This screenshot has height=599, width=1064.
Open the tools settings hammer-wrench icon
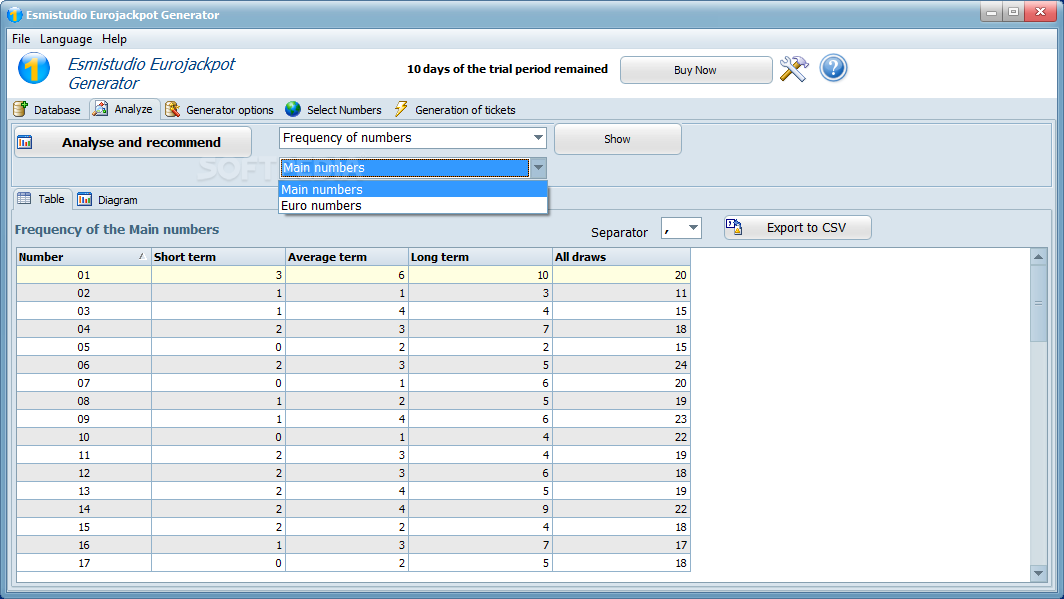pos(793,69)
